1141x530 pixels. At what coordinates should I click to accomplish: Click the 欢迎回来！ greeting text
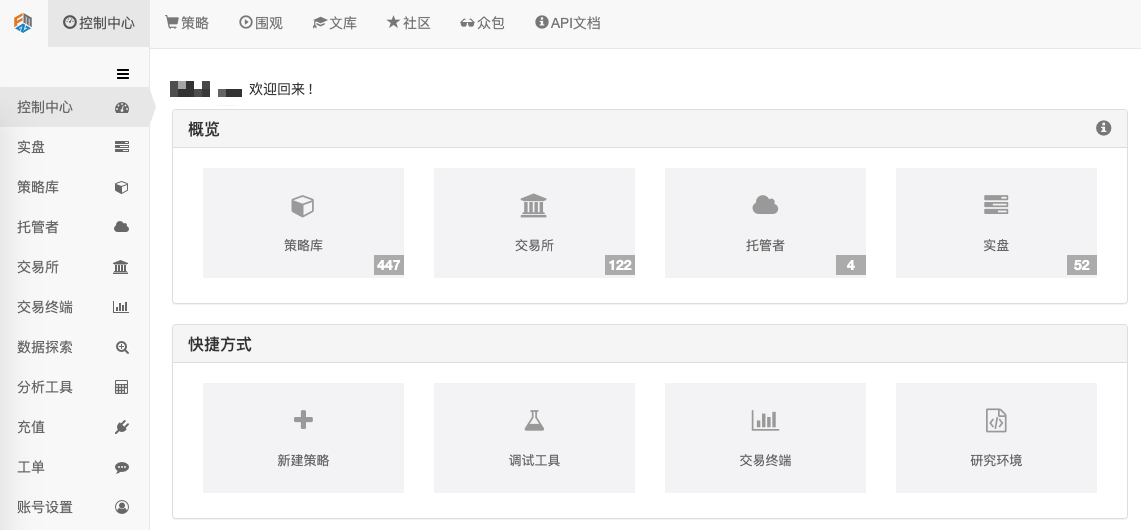coord(281,90)
